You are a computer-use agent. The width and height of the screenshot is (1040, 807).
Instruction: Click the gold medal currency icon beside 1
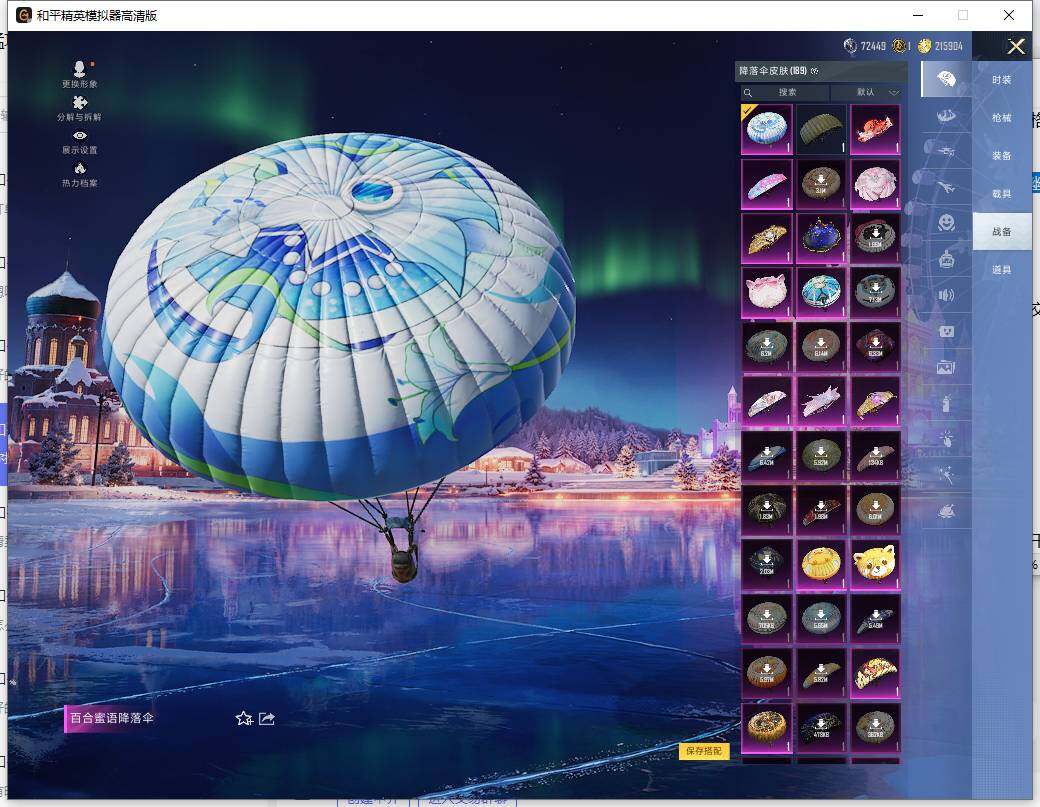coord(899,46)
